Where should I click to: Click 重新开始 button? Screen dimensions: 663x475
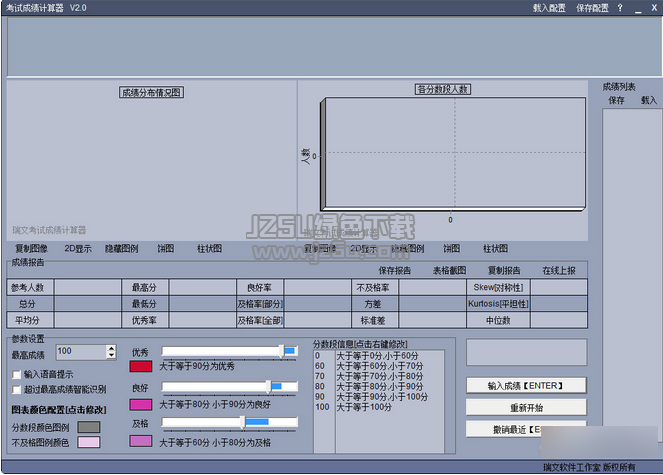526,408
